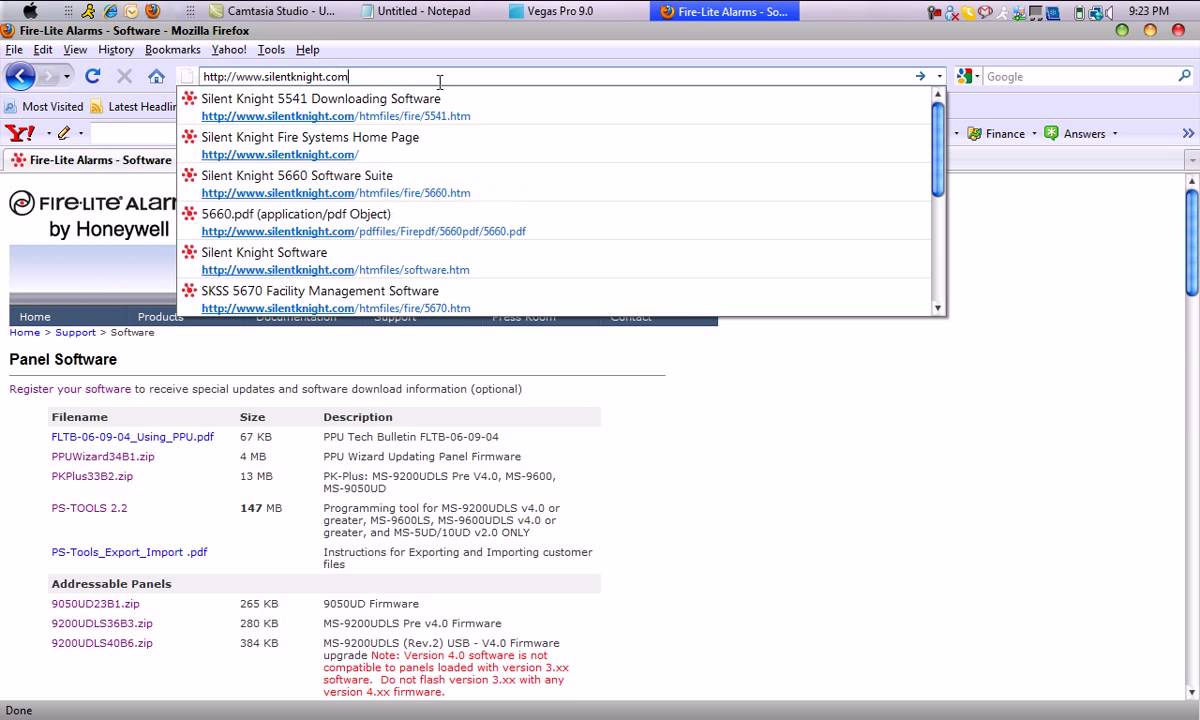
Task: Open the Google search engine selector
Action: tap(965, 76)
